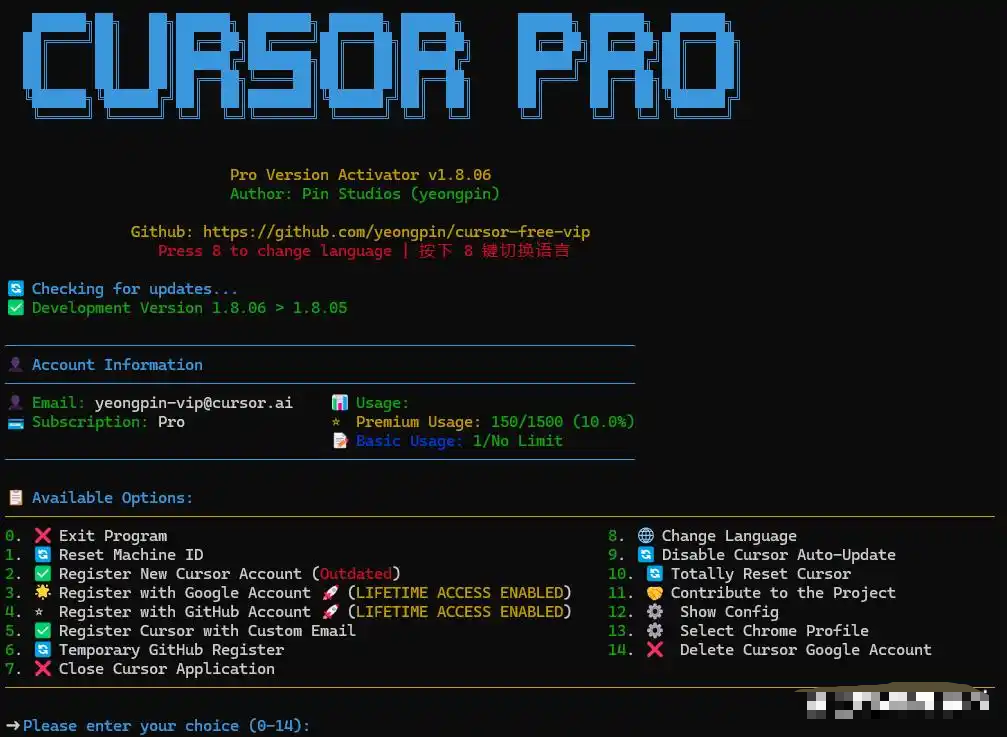Click the email yeongpin-vip@cursor.ai
Image resolution: width=1007 pixels, height=737 pixels.
(194, 403)
